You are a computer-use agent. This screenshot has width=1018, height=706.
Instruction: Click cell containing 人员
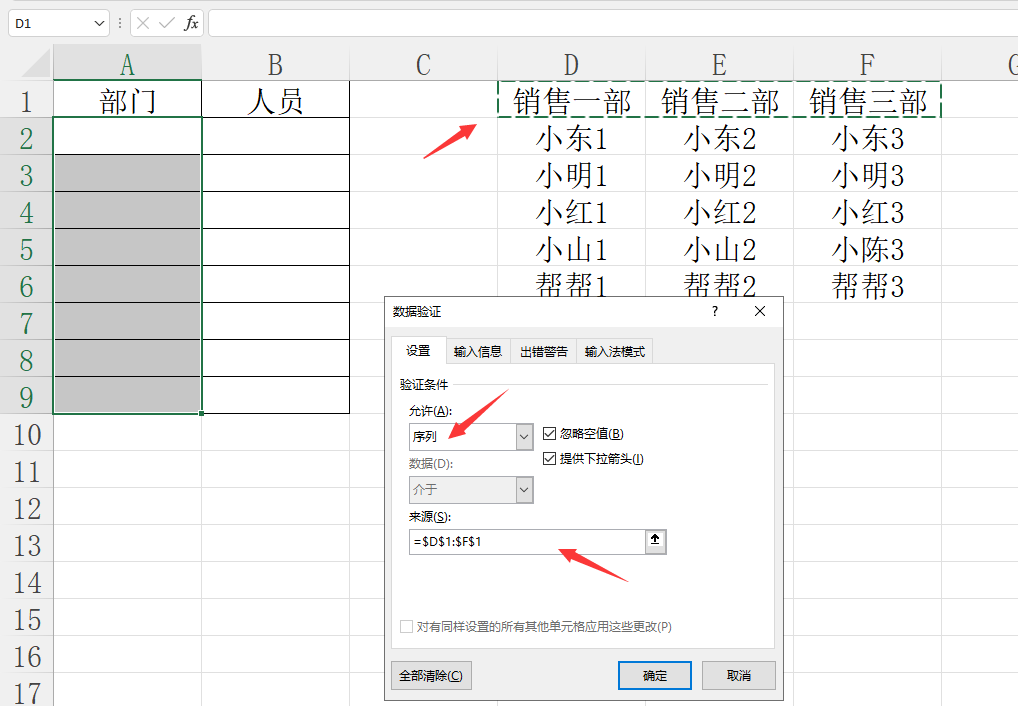275,101
